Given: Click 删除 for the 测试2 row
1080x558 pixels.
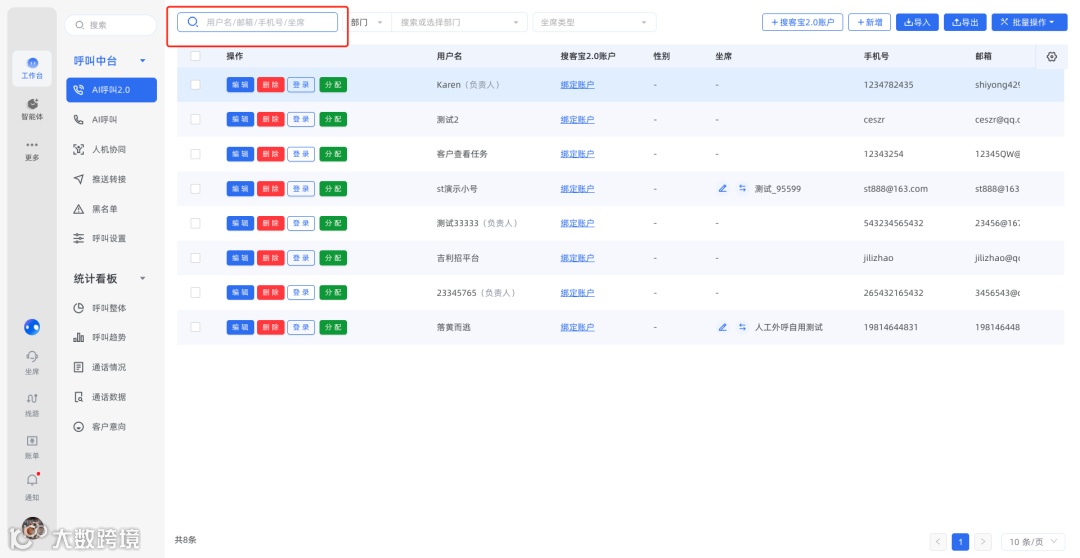Looking at the screenshot, I should pyautogui.click(x=271, y=119).
